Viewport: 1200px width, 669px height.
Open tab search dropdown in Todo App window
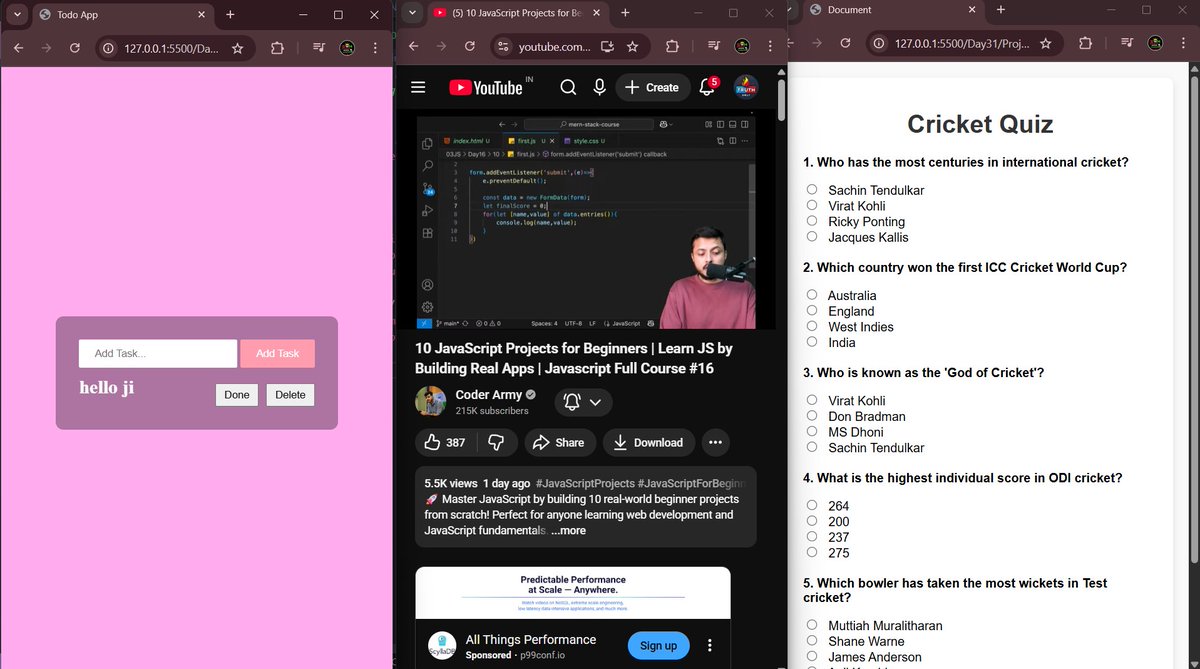click(17, 15)
